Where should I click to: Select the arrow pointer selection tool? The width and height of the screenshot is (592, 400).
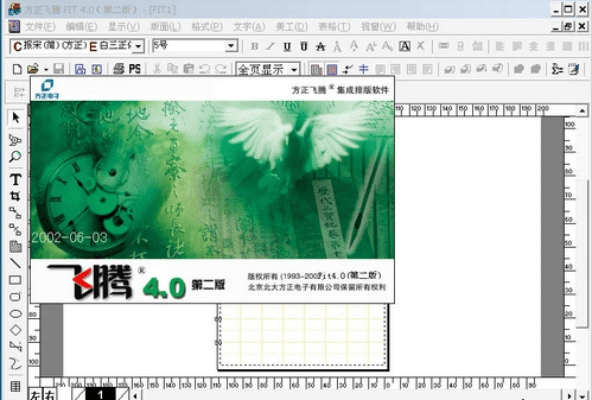click(x=15, y=118)
